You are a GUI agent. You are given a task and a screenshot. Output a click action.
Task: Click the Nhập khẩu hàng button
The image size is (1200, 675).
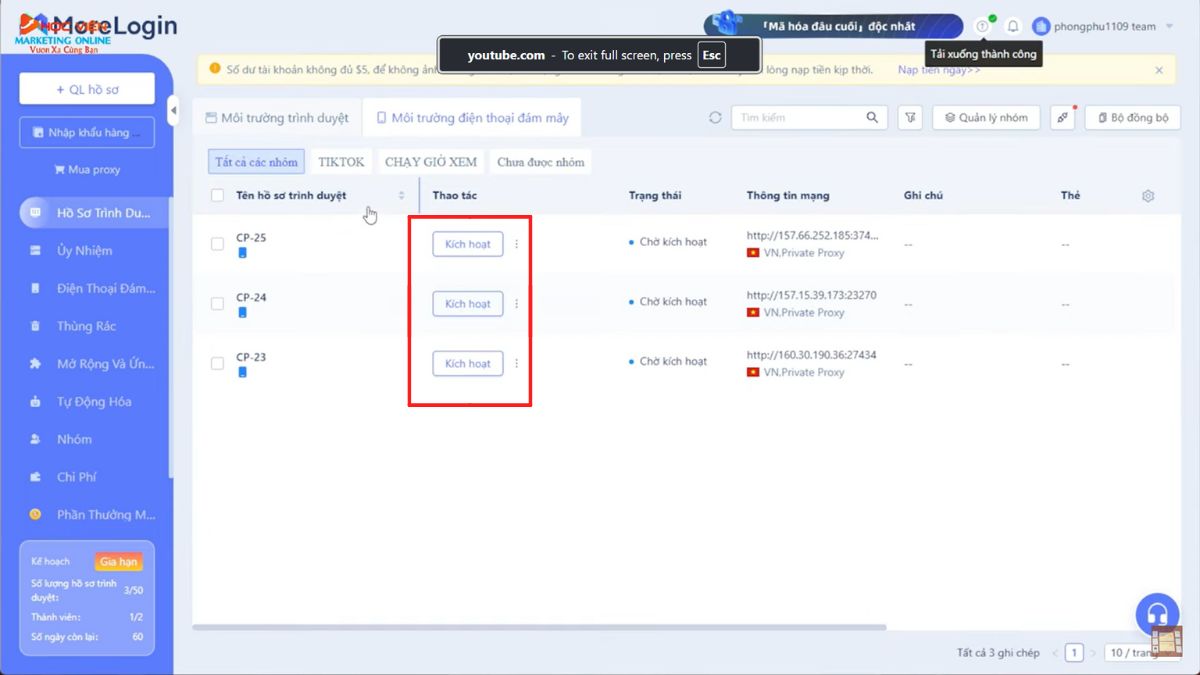87,133
